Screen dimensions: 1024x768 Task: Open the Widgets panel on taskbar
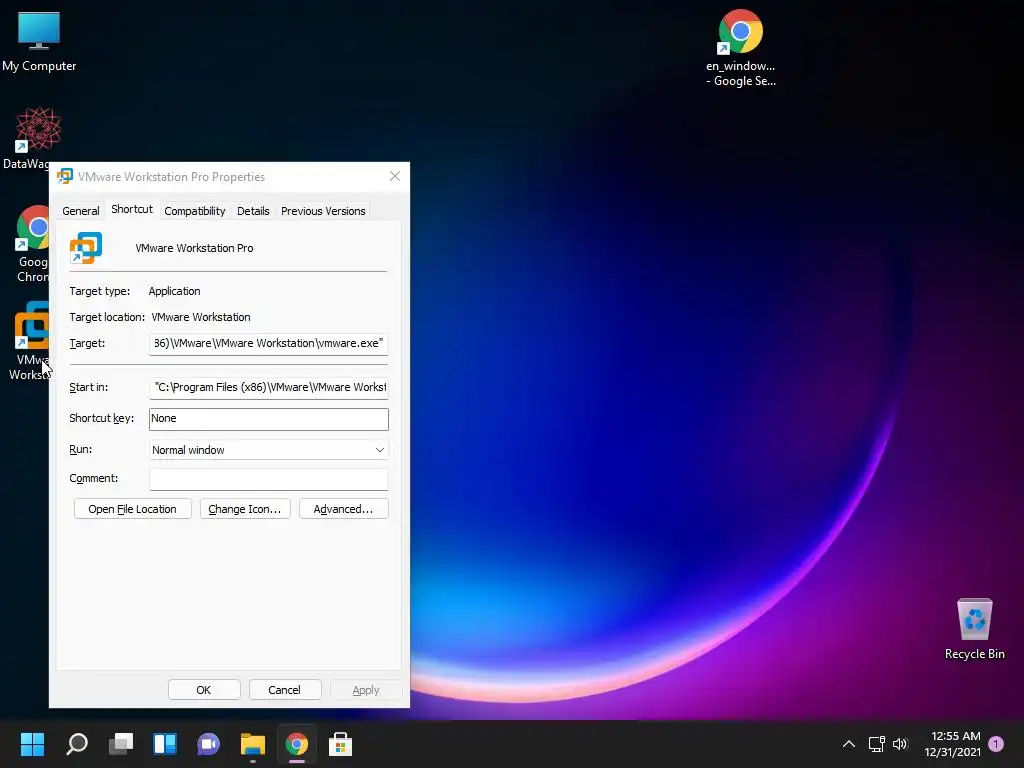[165, 744]
